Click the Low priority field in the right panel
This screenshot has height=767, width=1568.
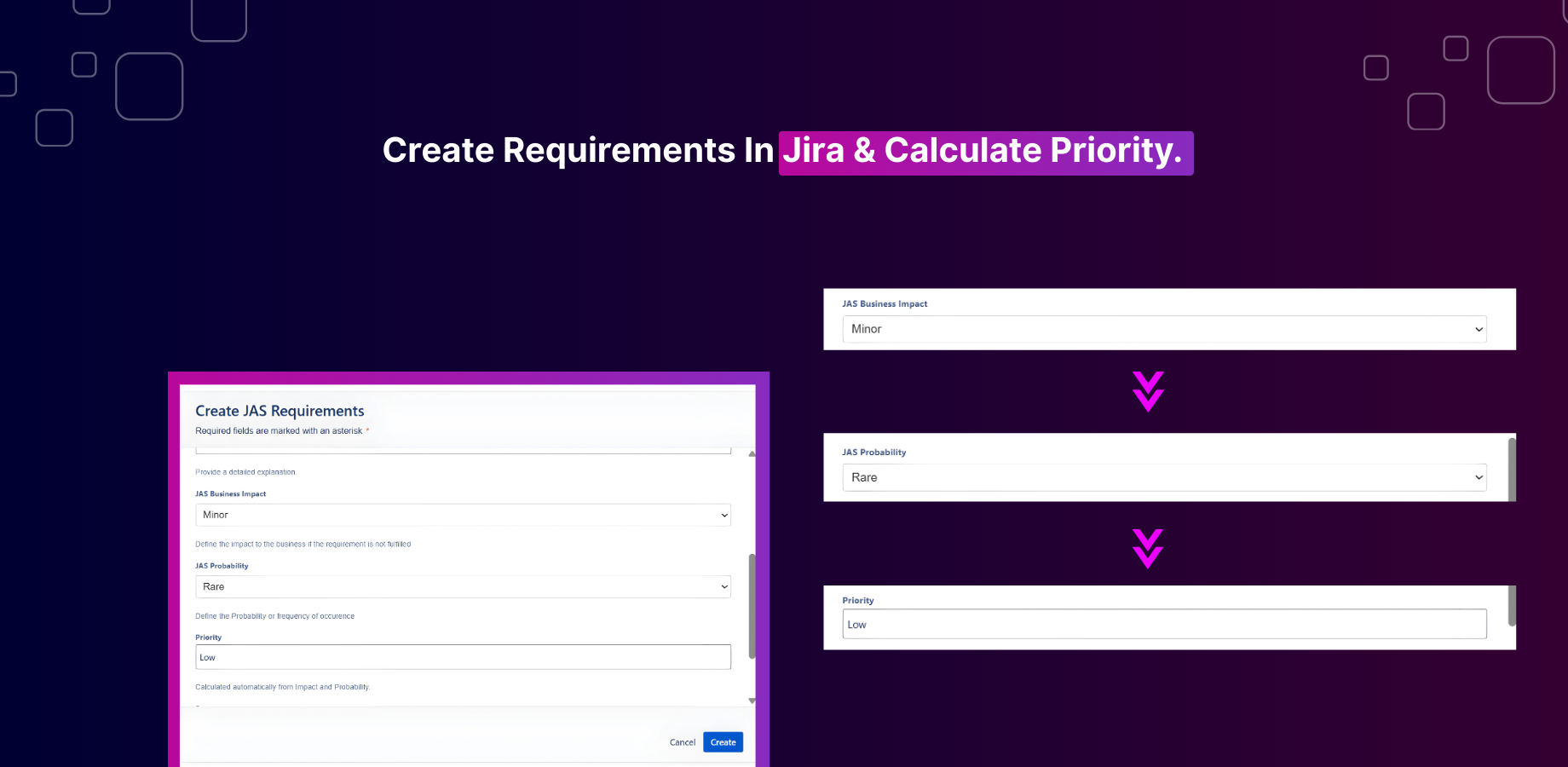(x=1163, y=624)
